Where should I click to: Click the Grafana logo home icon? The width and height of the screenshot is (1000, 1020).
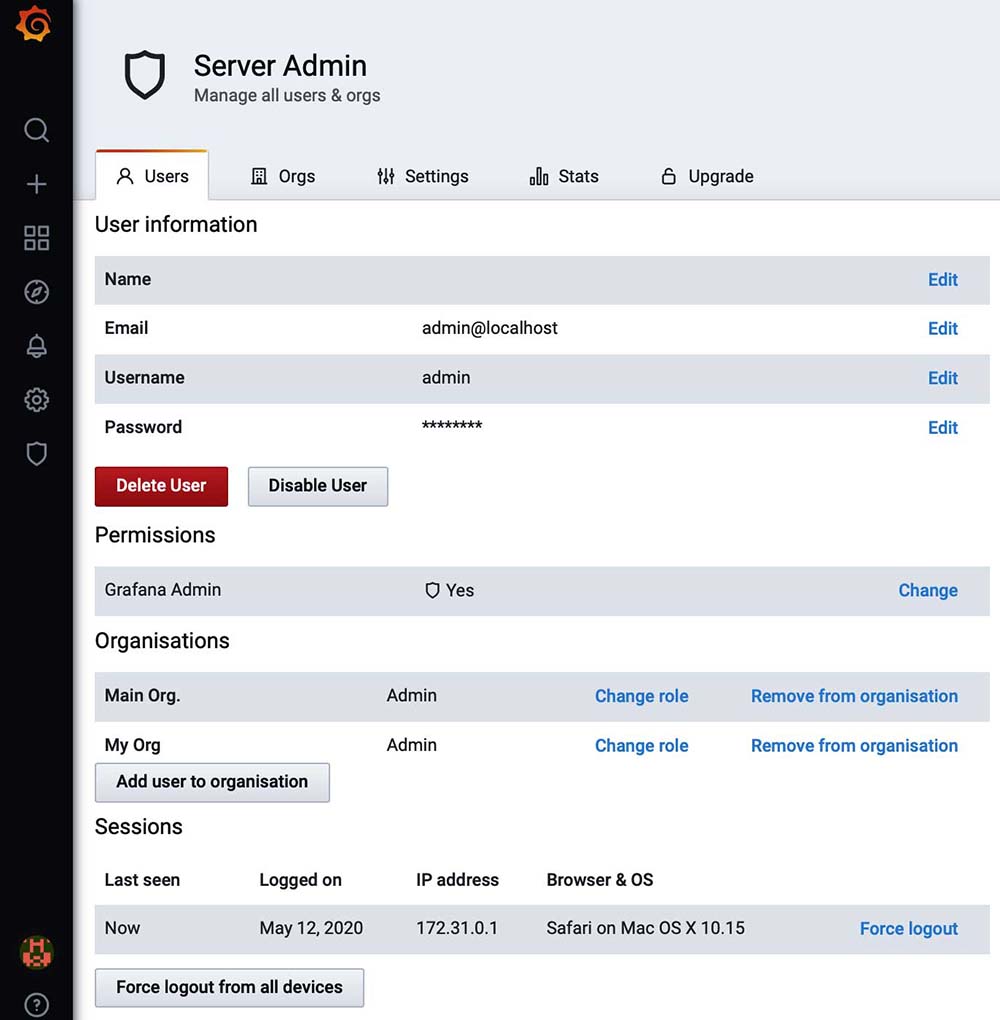[34, 25]
